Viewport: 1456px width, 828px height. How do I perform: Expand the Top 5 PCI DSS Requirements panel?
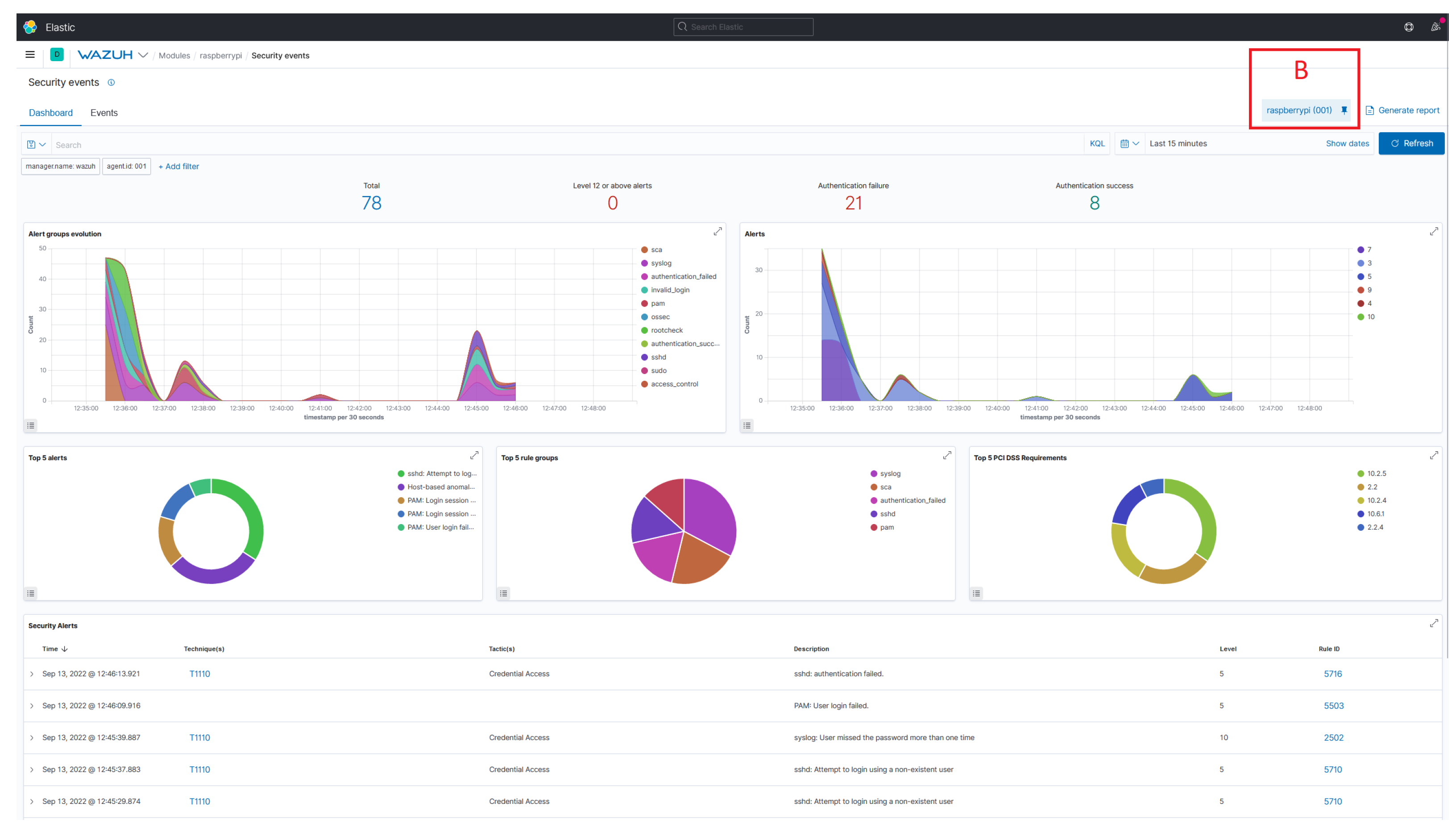coord(1433,456)
